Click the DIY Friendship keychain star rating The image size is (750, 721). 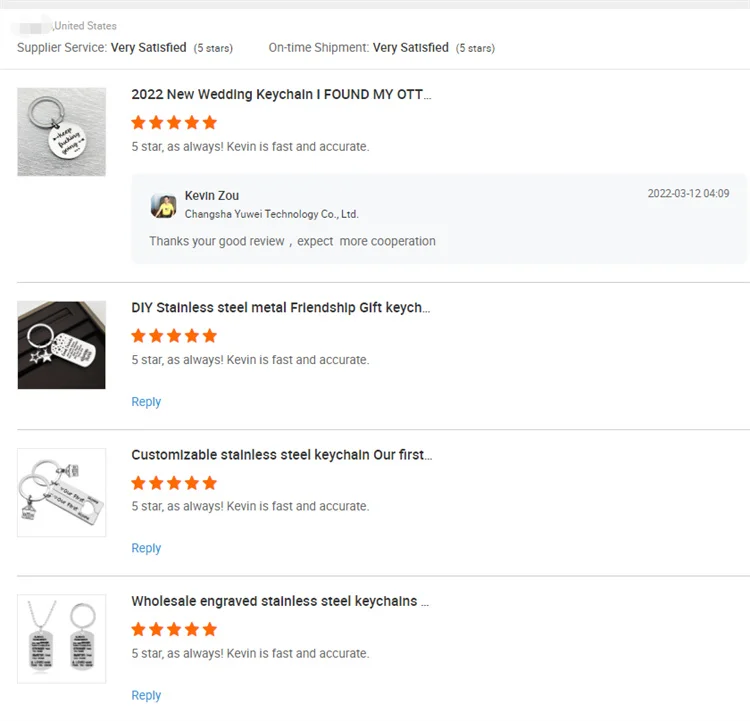click(174, 336)
